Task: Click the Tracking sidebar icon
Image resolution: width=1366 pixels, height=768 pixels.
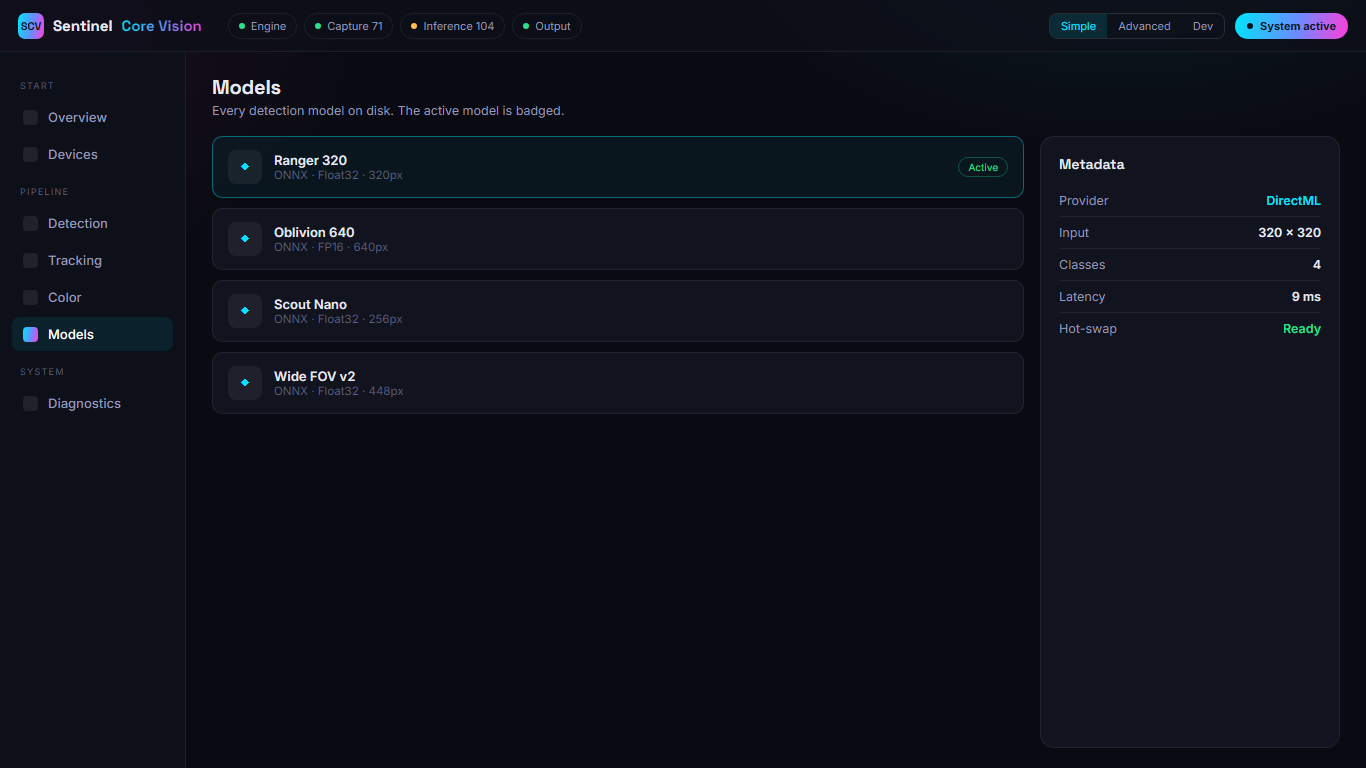Action: 30,260
